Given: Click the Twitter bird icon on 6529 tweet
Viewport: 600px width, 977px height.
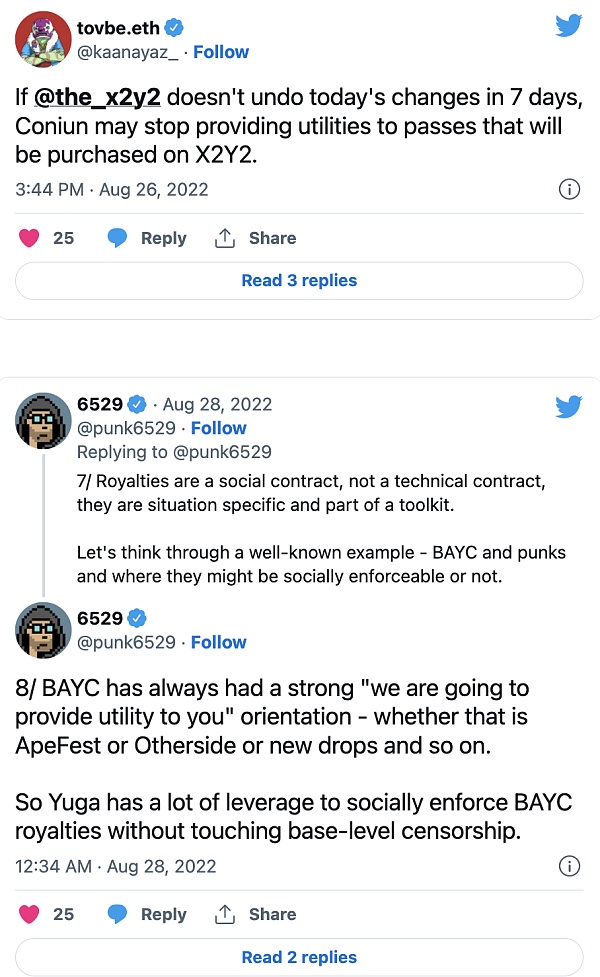Looking at the screenshot, I should coord(568,406).
